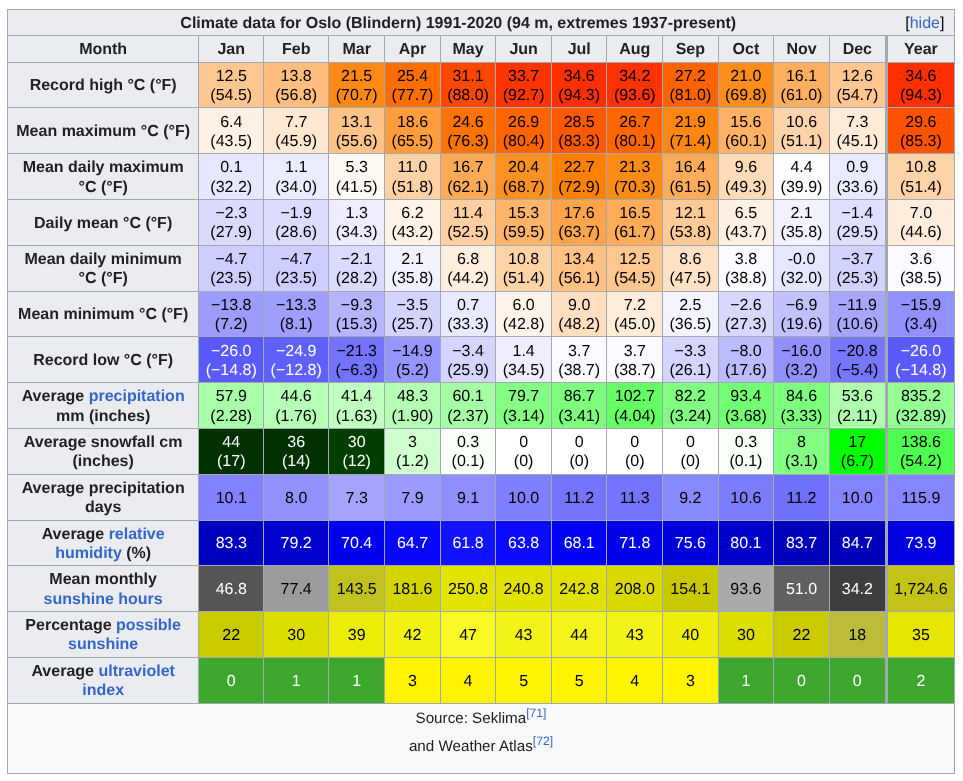Select the June ultraviolet index cell

click(523, 681)
